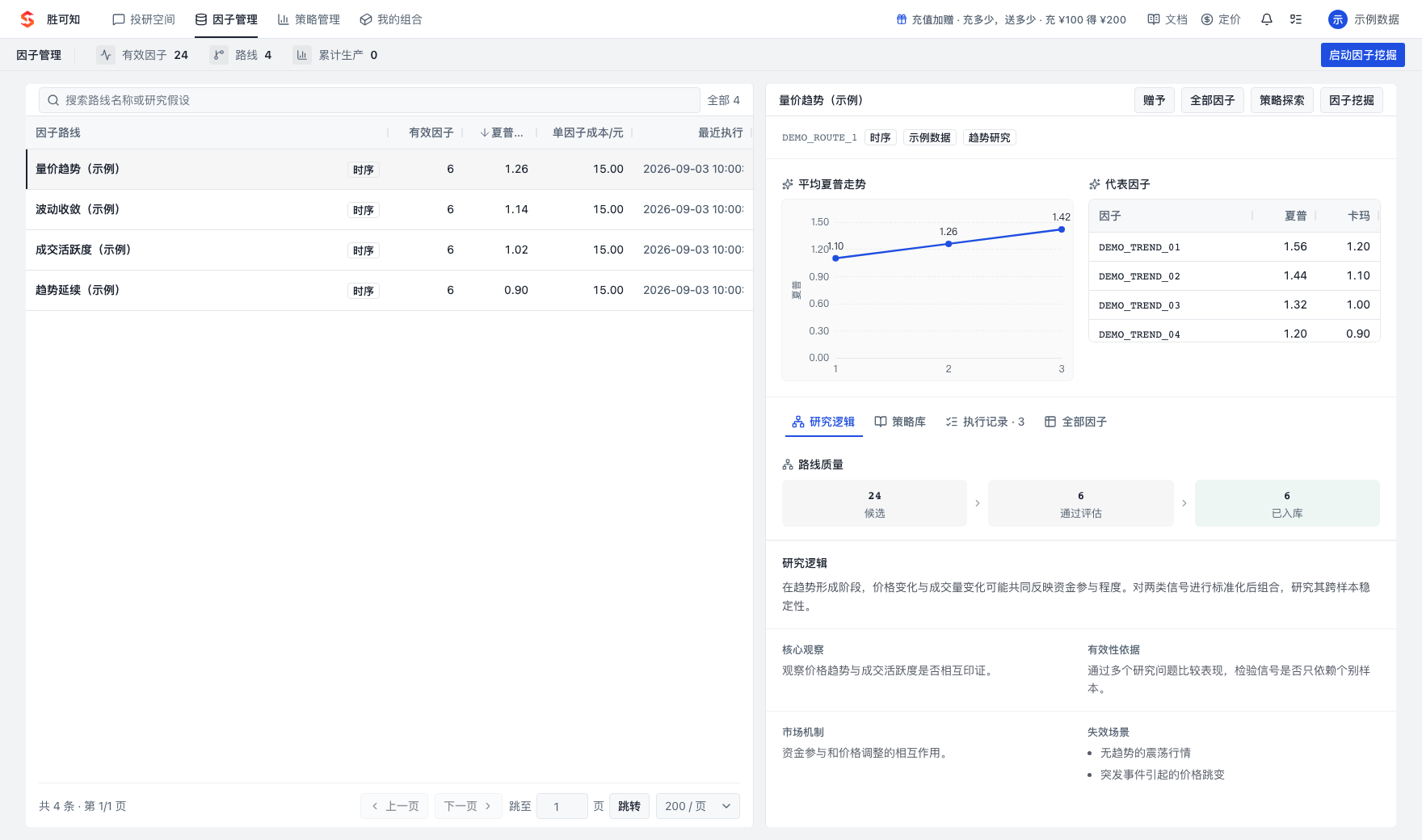Open the 200 / 页 page size dropdown
The height and width of the screenshot is (840, 1422).
[x=698, y=806]
